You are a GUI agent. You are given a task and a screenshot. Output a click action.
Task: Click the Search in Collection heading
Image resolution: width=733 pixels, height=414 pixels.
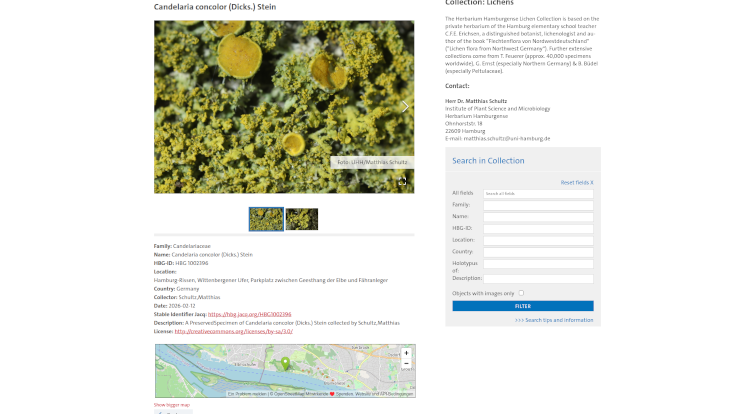488,161
